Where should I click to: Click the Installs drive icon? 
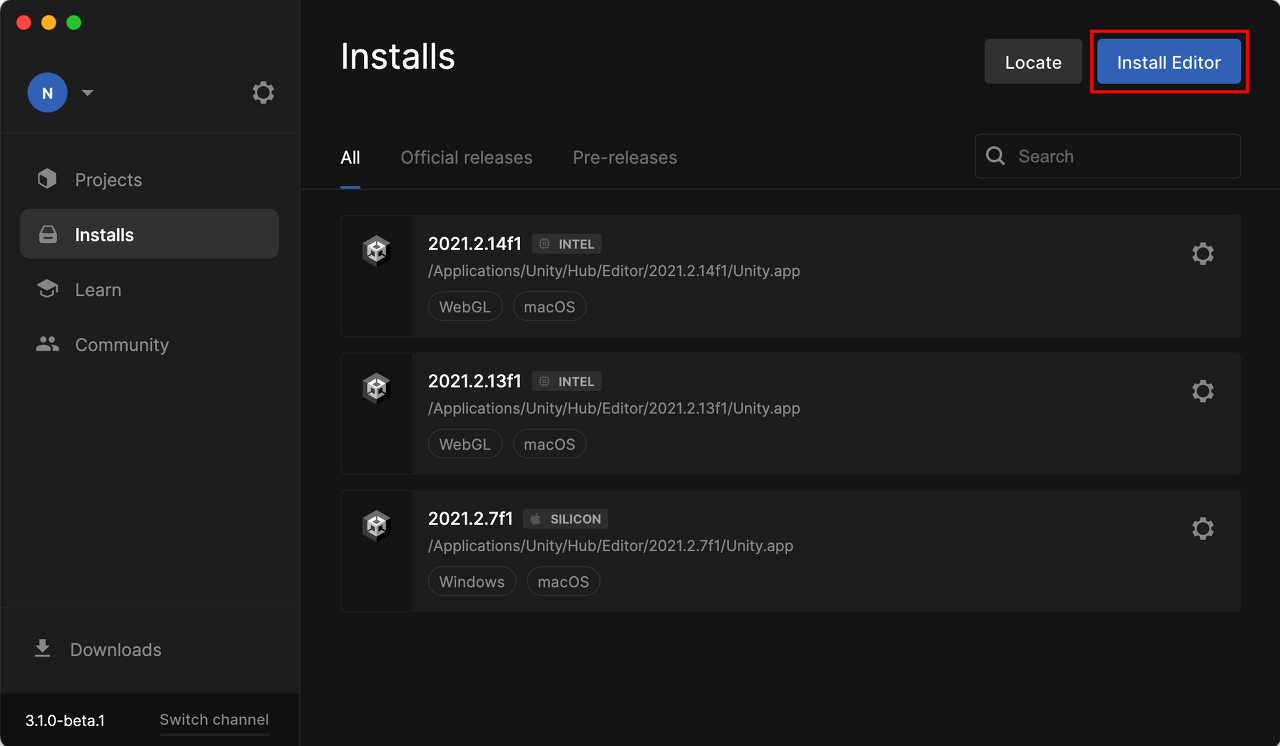pyautogui.click(x=47, y=235)
